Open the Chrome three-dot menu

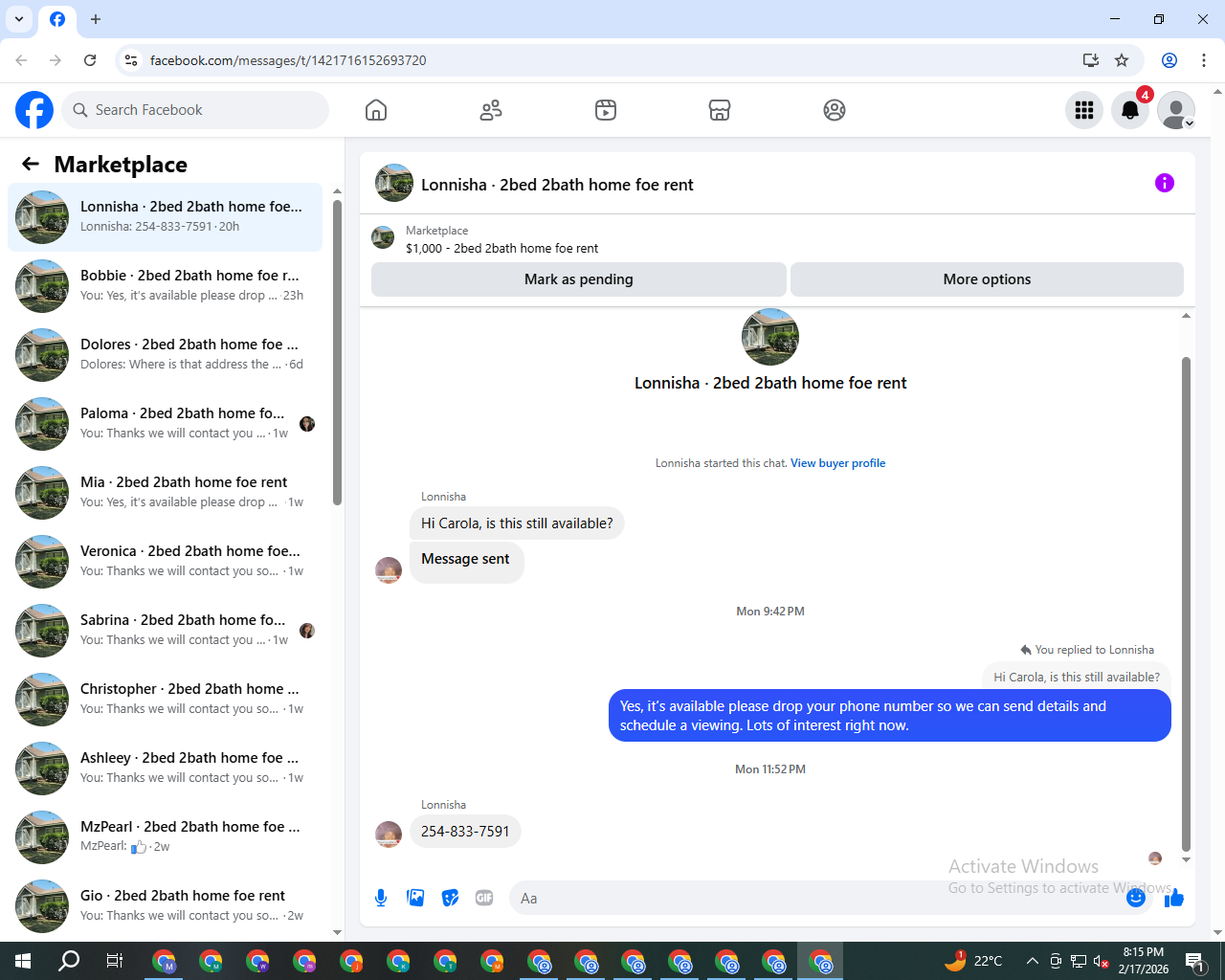pyautogui.click(x=1204, y=60)
